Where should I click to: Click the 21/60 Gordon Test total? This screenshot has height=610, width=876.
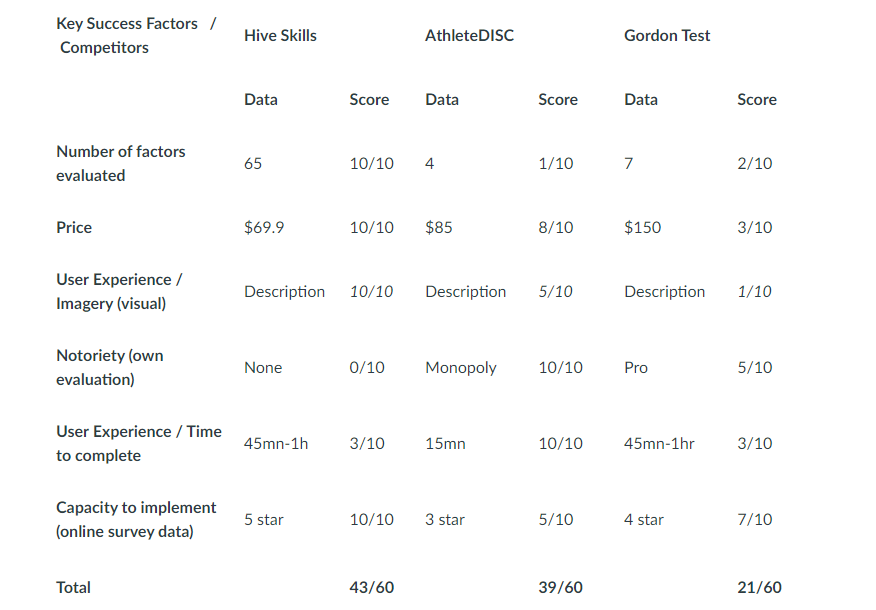click(759, 588)
